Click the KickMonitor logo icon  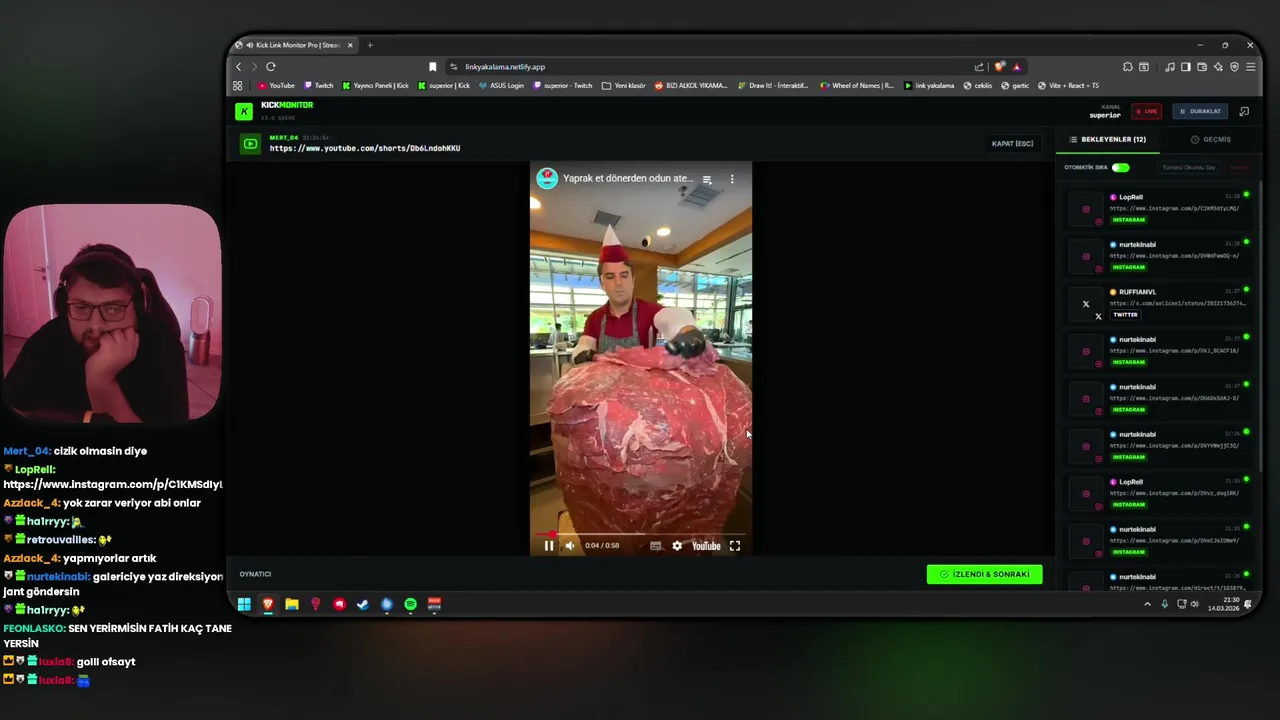(x=243, y=111)
